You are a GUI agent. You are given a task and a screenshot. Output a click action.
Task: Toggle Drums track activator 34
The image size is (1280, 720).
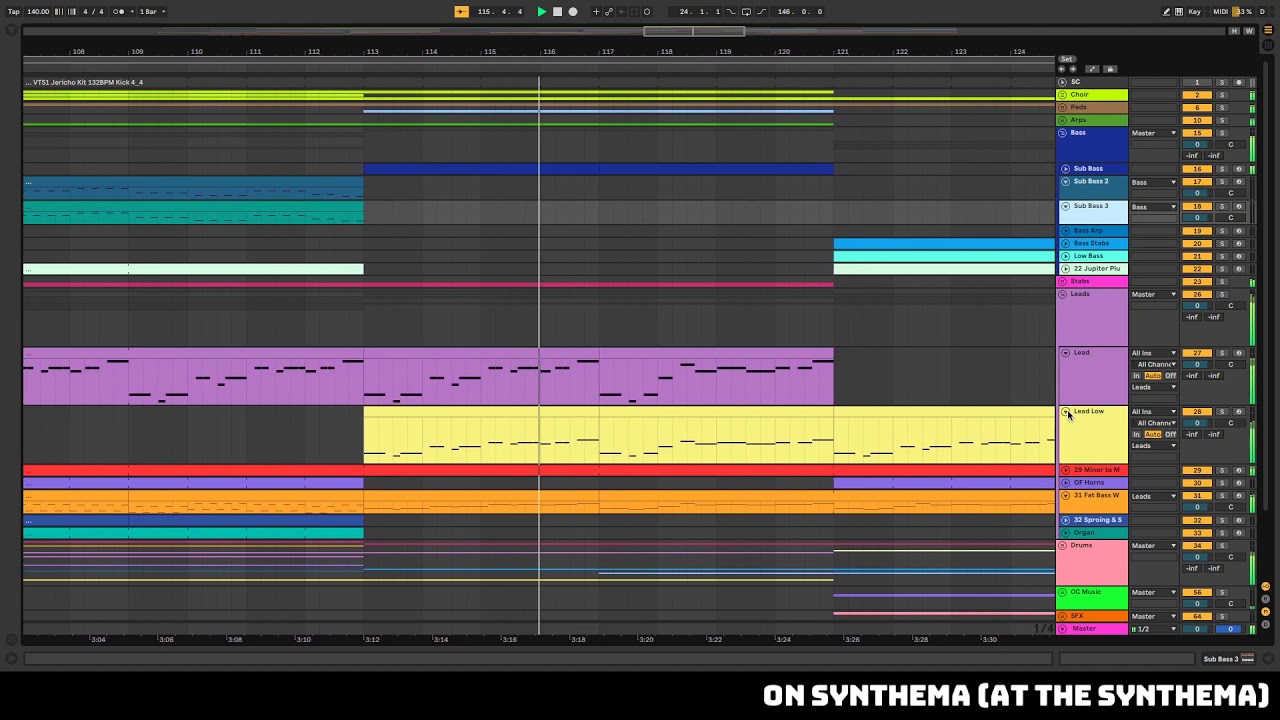point(1197,546)
